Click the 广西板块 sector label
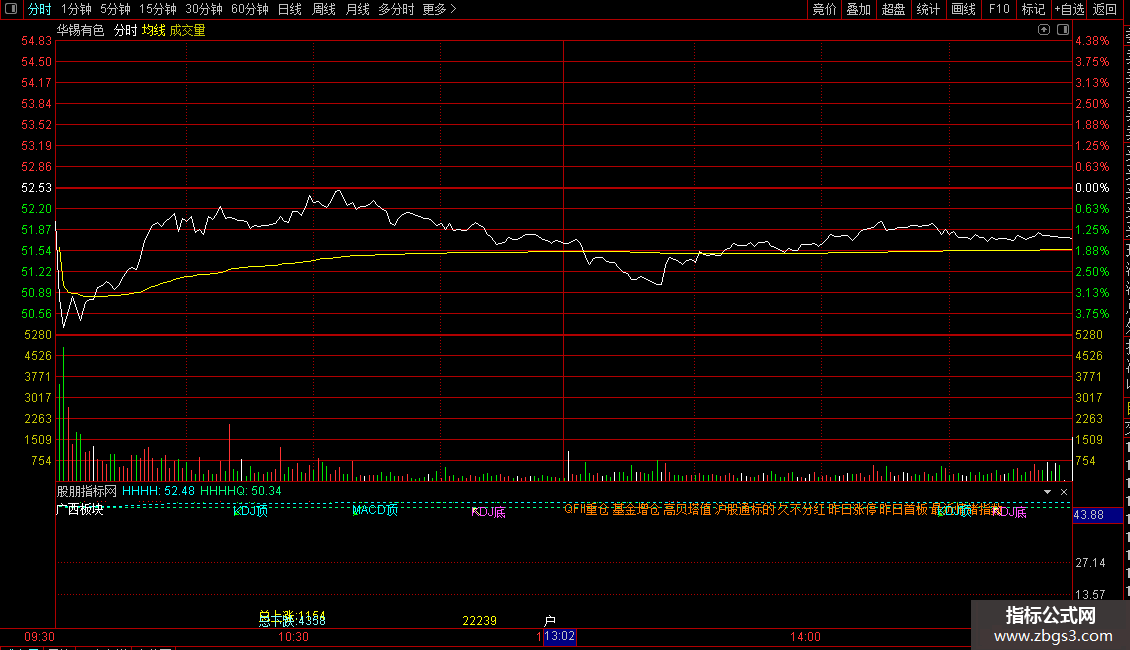Screen dimensions: 1130x650 click(x=80, y=509)
